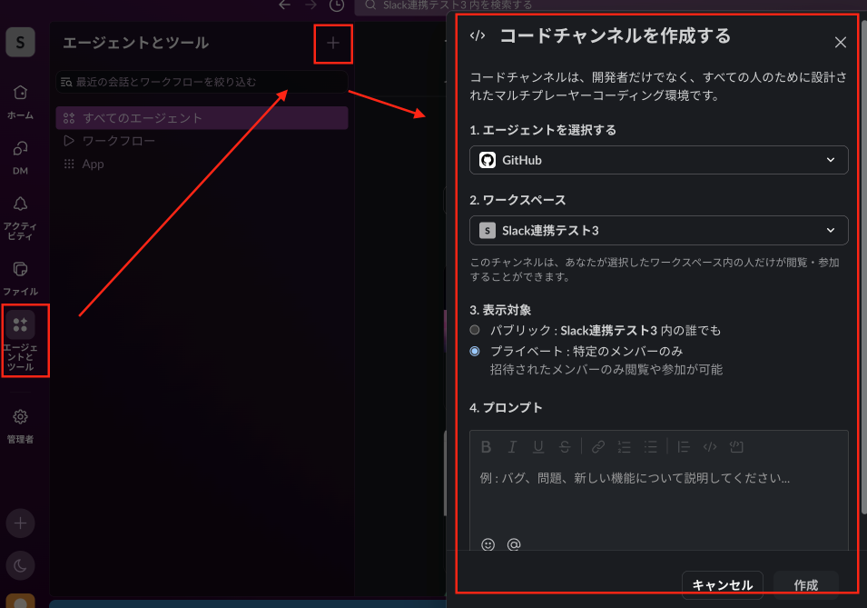Mention someone with @ icon
This screenshot has width=867, height=608.
click(514, 545)
